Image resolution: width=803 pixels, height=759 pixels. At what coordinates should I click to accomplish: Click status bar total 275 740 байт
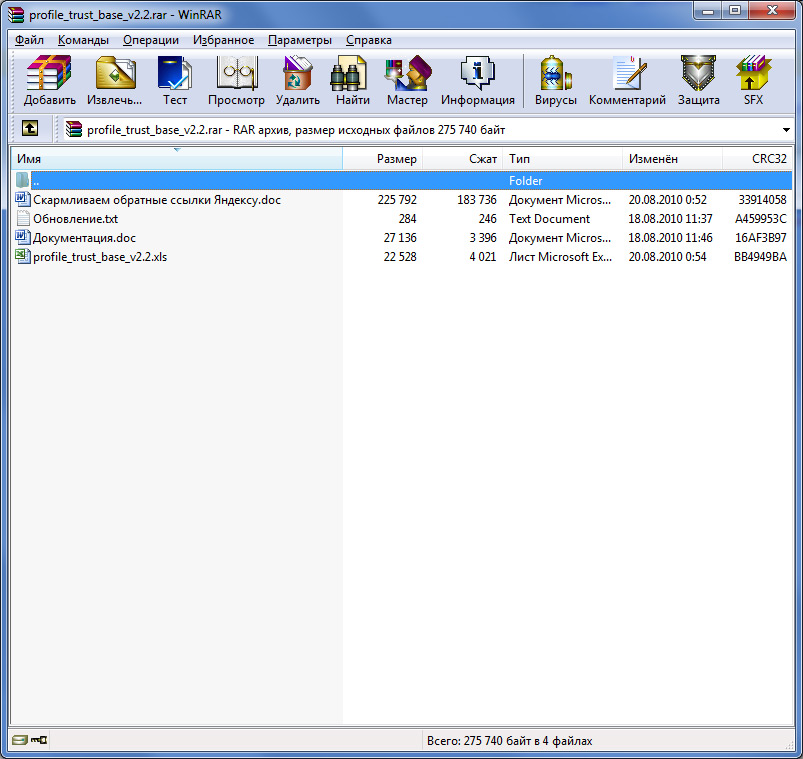(x=510, y=741)
